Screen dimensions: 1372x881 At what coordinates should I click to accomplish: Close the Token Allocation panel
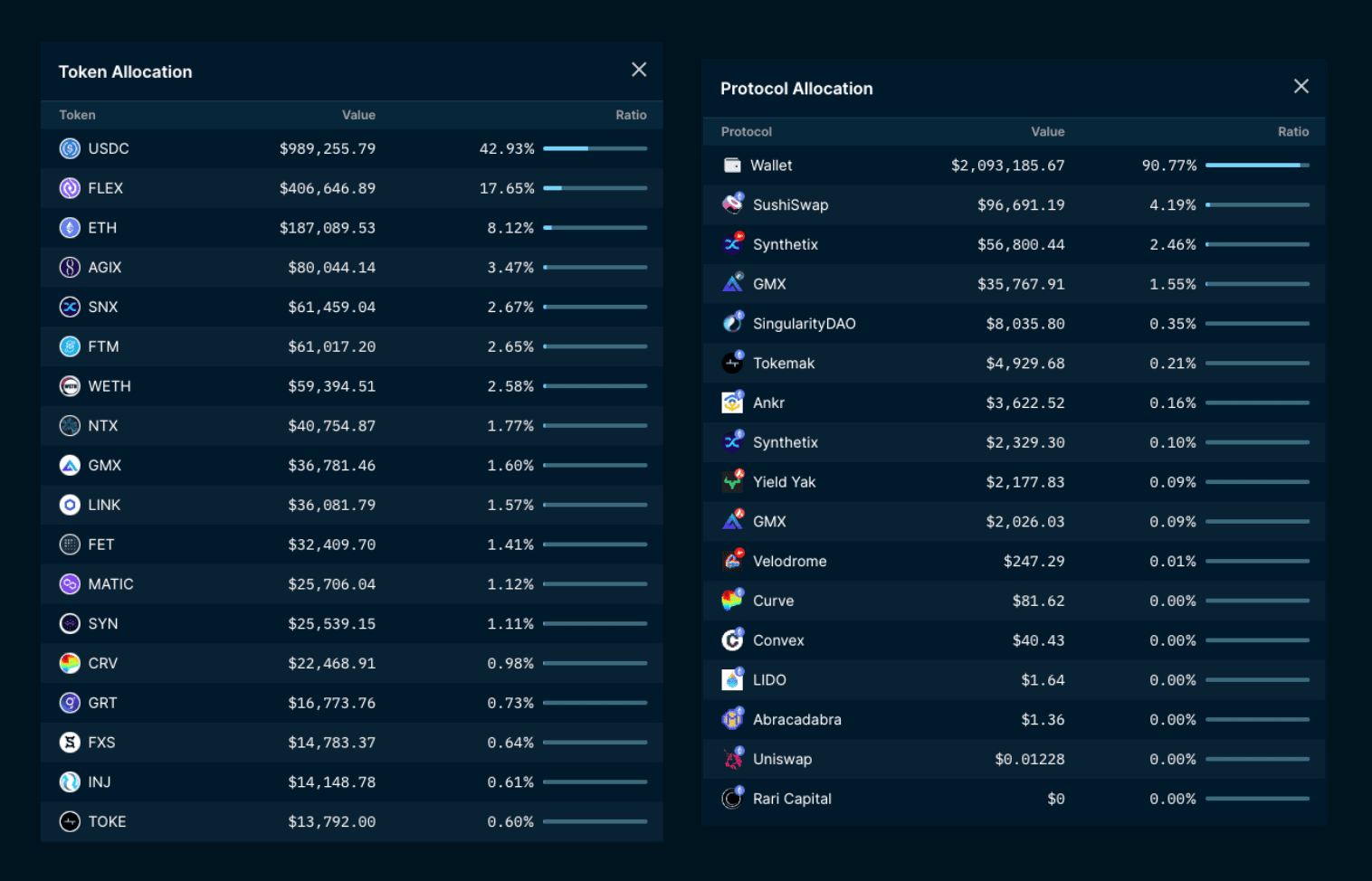(639, 70)
